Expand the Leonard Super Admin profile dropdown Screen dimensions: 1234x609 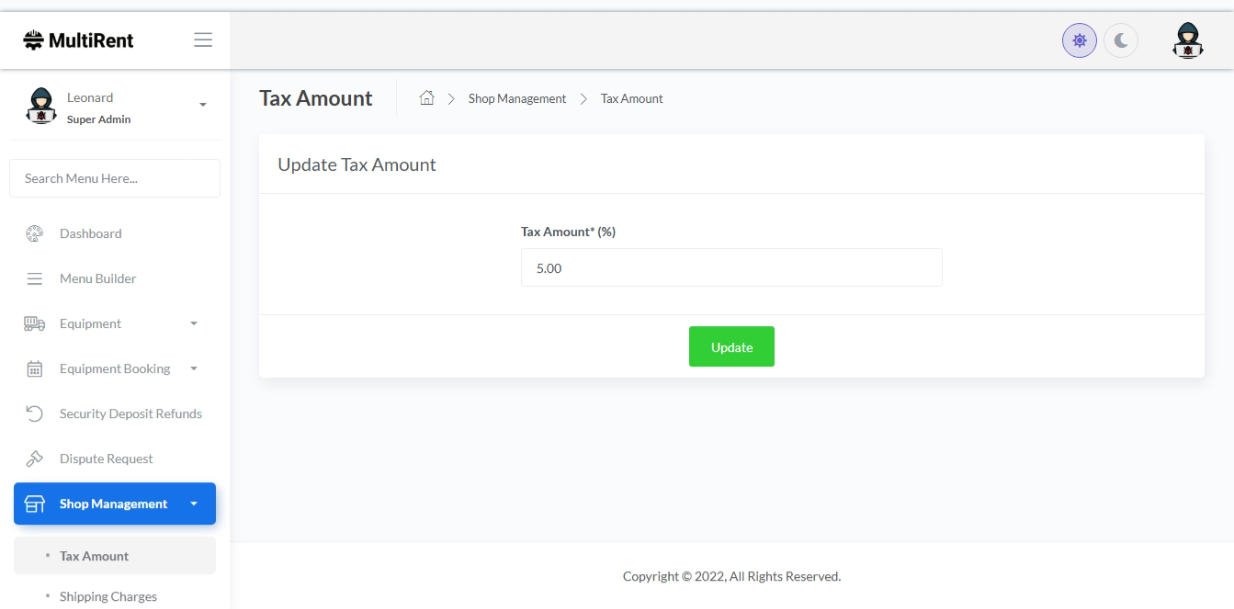coord(203,106)
